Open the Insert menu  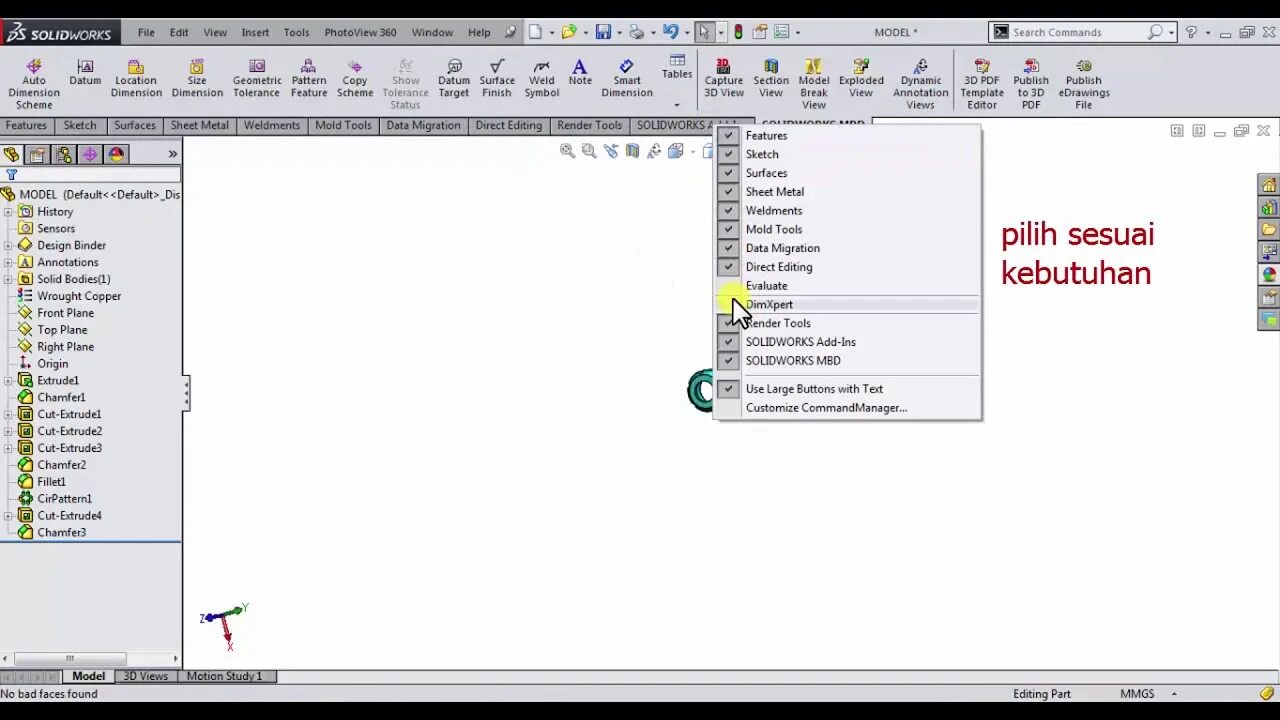[255, 32]
